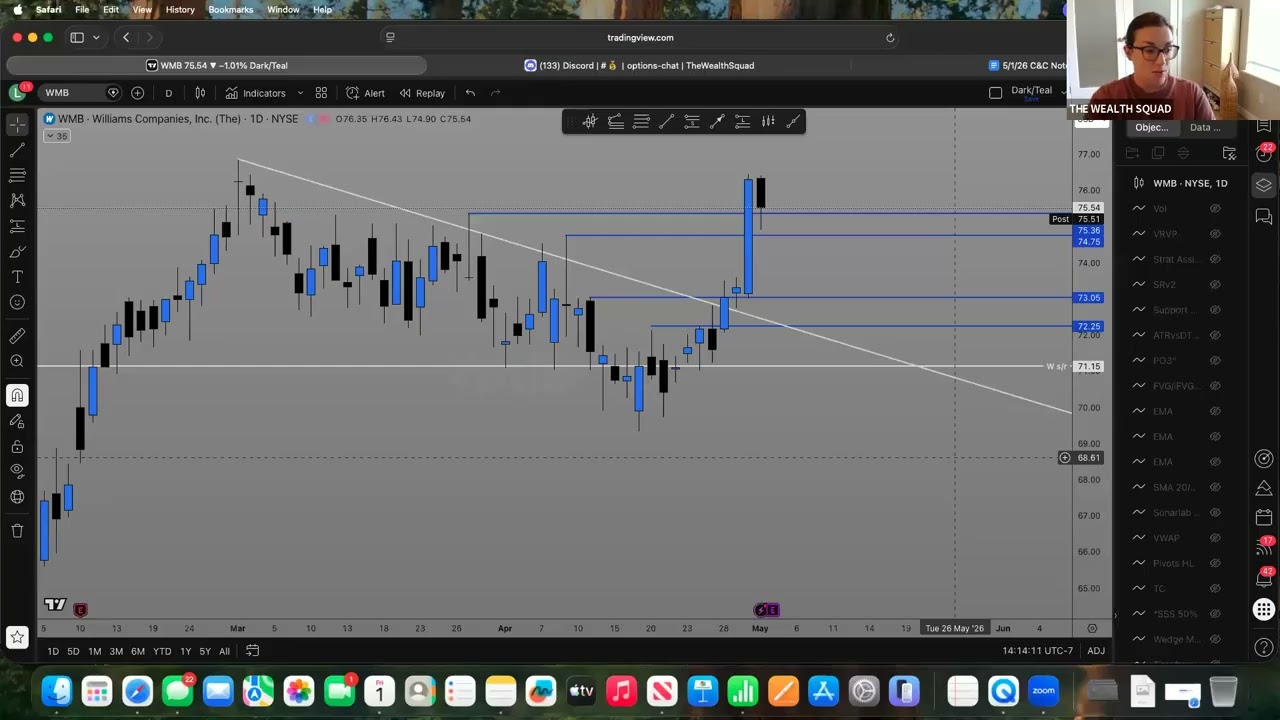The width and height of the screenshot is (1280, 720).
Task: Open the price scale settings gear
Action: point(1092,628)
